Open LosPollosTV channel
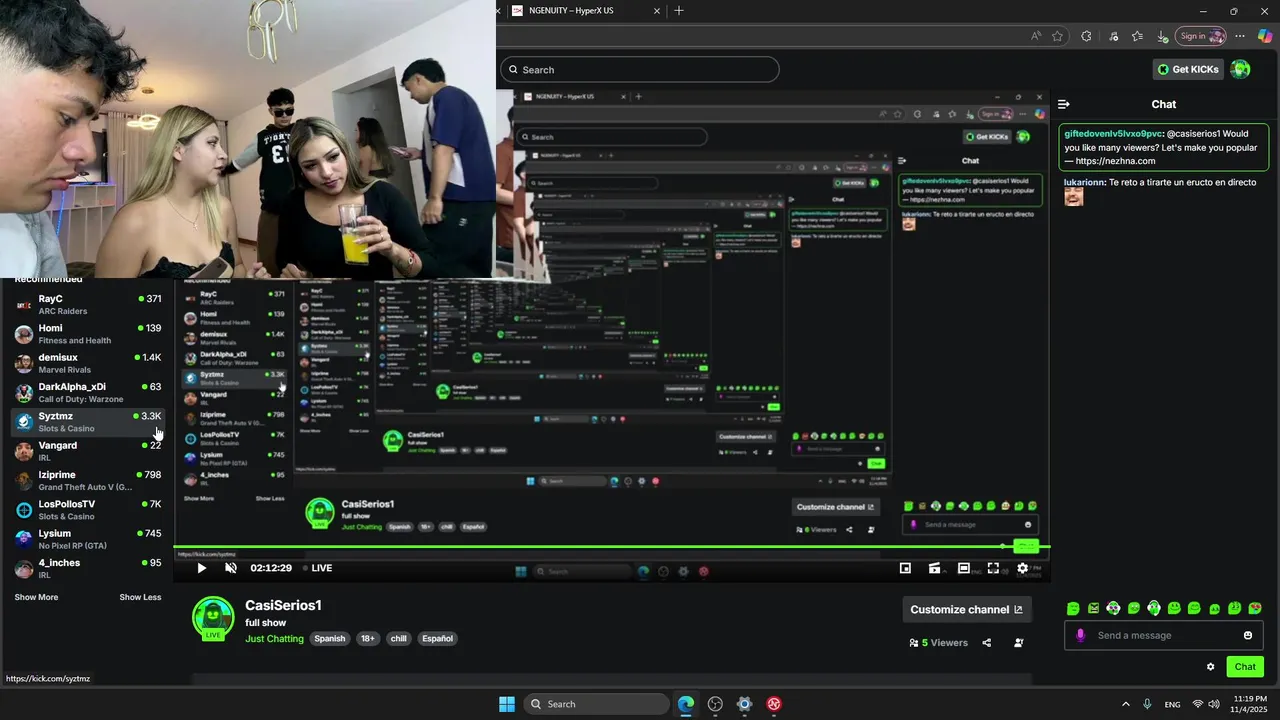 [88, 510]
